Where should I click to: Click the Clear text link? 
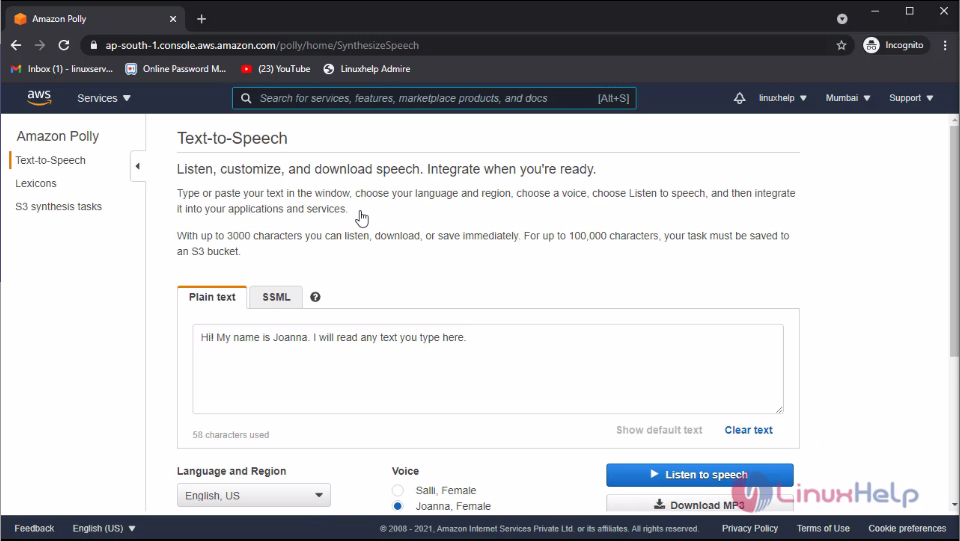coord(748,430)
